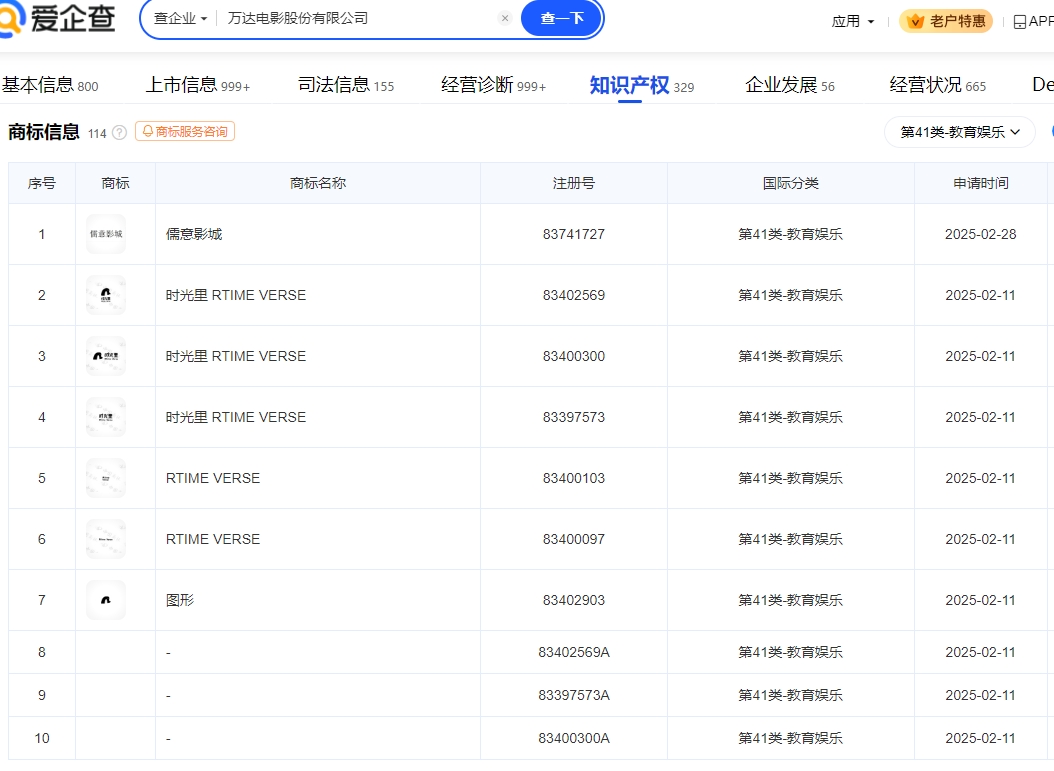Click the 商标名称 column header

[318, 183]
